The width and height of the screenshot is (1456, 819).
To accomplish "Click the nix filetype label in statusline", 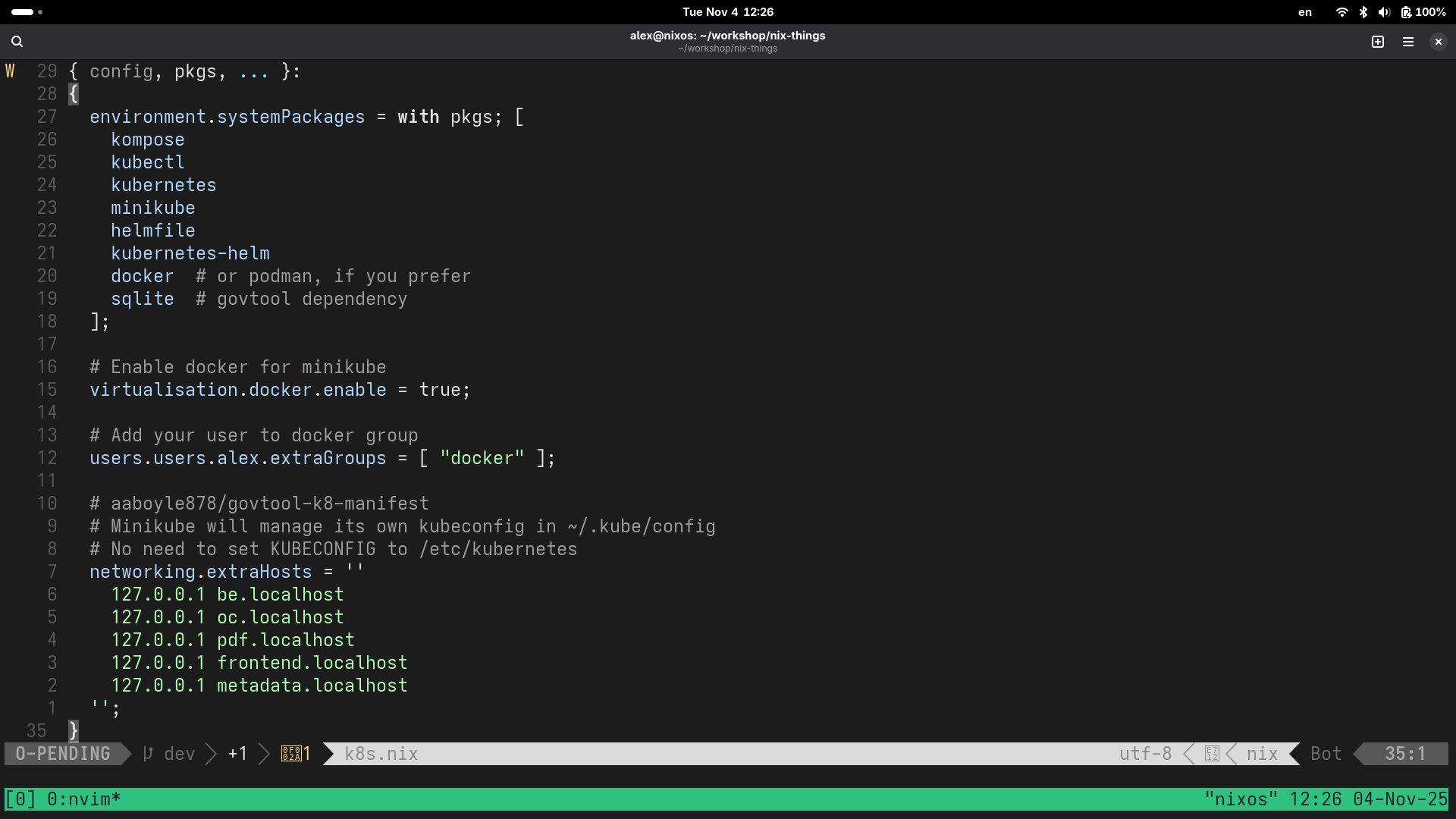I will (1262, 754).
